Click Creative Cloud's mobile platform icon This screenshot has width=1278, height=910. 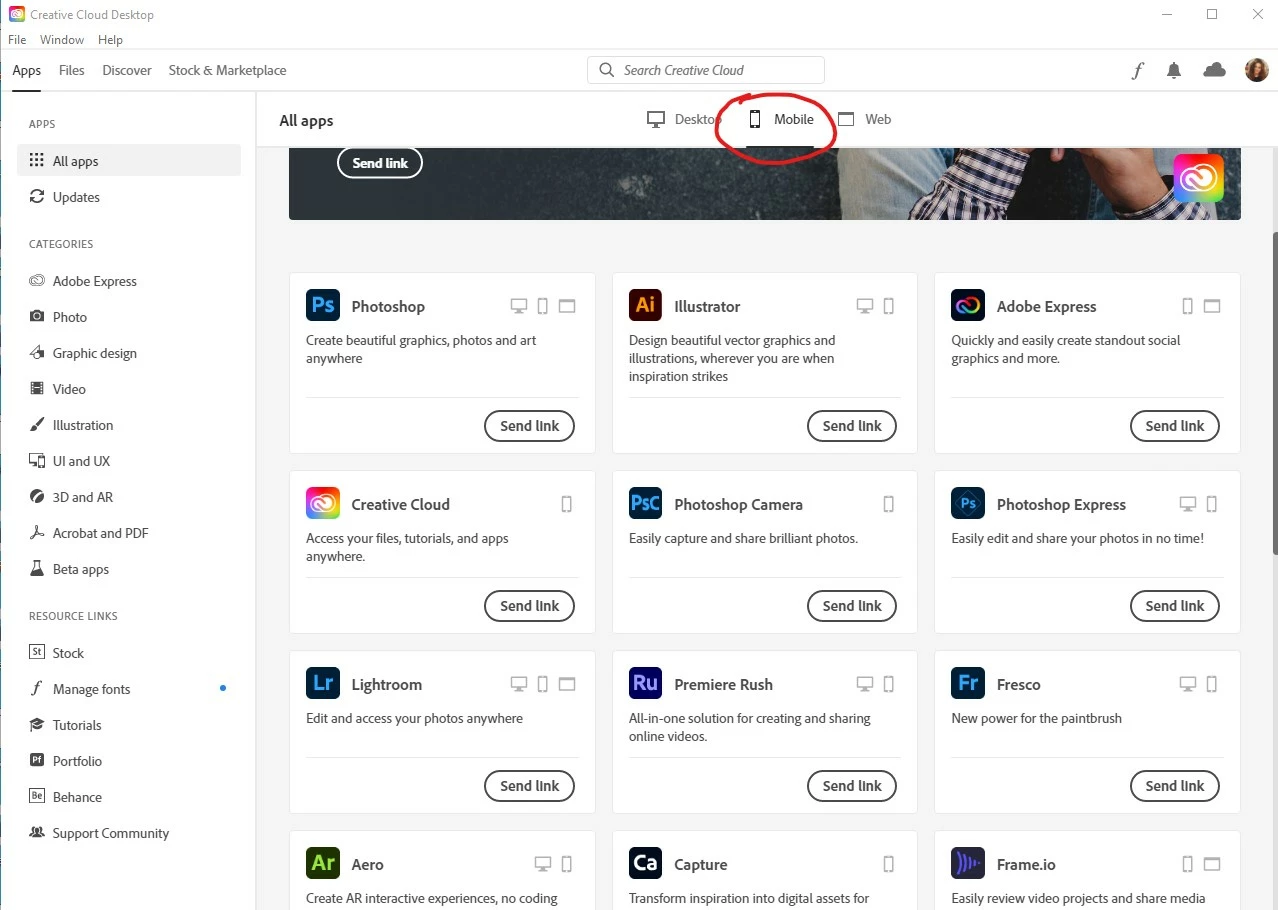point(567,504)
